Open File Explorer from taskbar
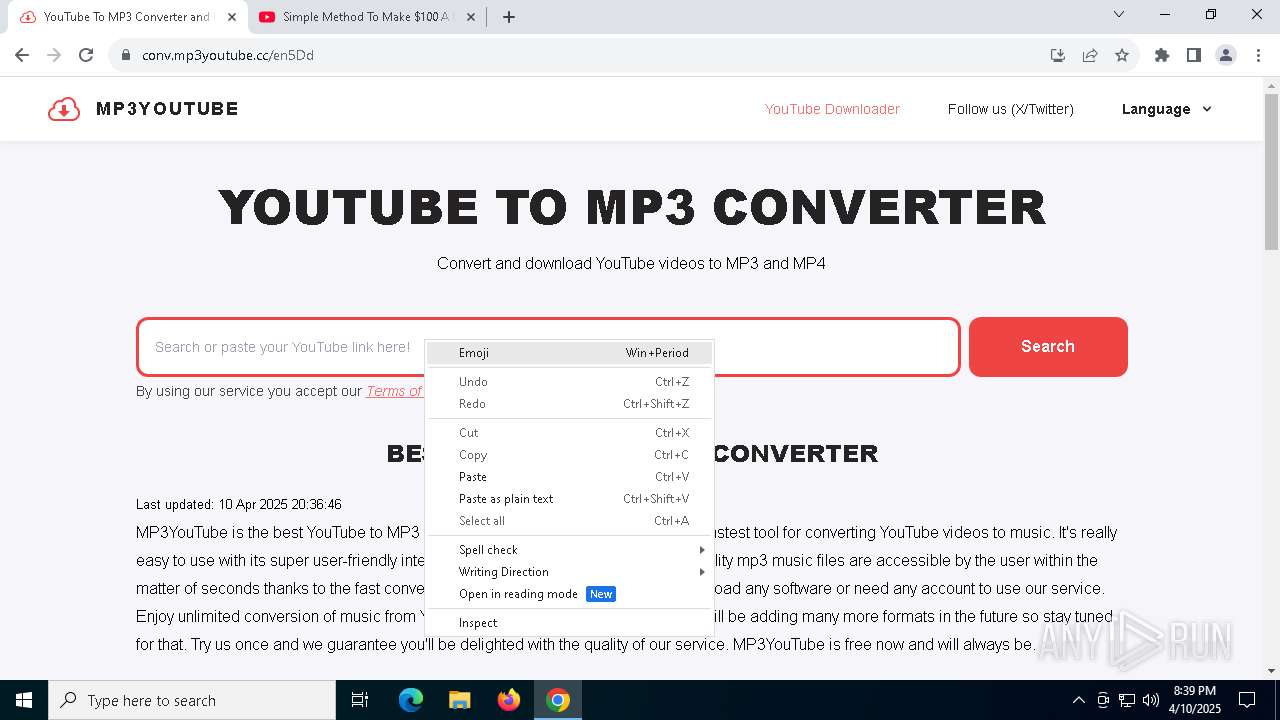 pos(460,700)
